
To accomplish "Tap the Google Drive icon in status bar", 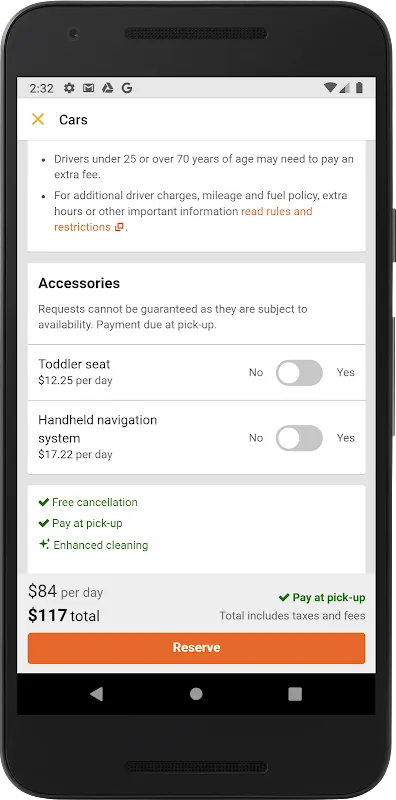I will pyautogui.click(x=107, y=88).
